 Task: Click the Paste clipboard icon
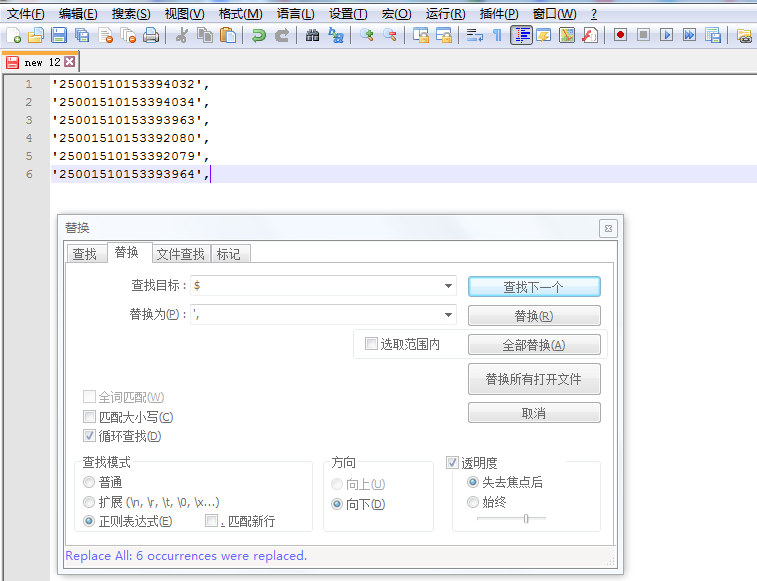click(x=228, y=35)
